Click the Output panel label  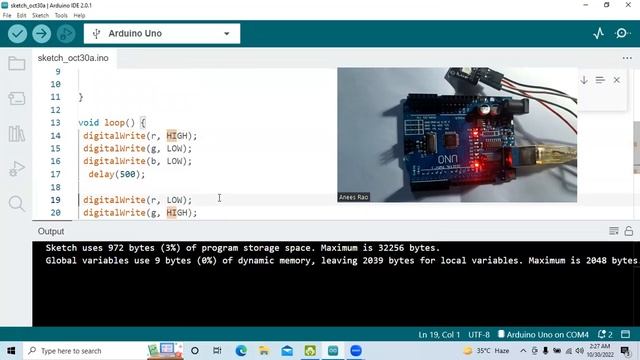[51, 231]
